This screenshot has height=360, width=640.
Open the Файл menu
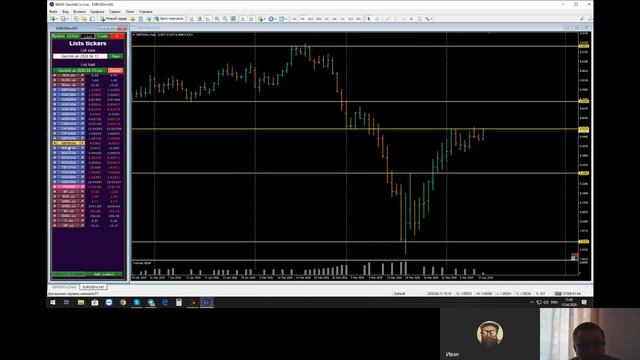(53, 12)
